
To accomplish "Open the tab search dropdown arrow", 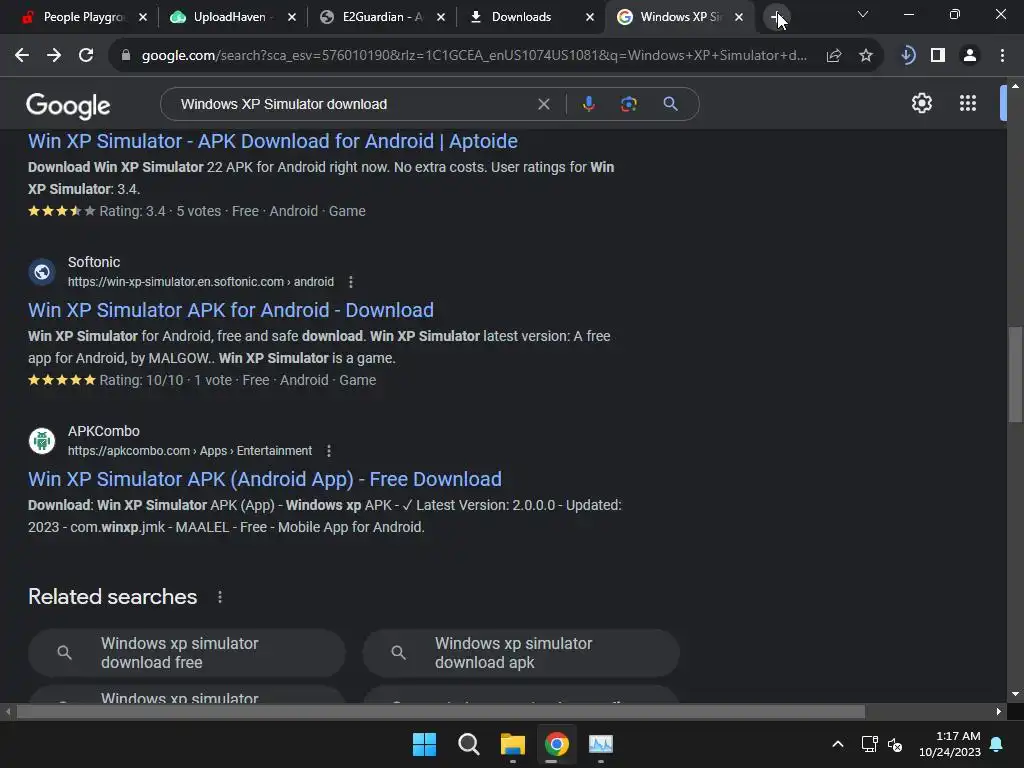I will pos(863,14).
